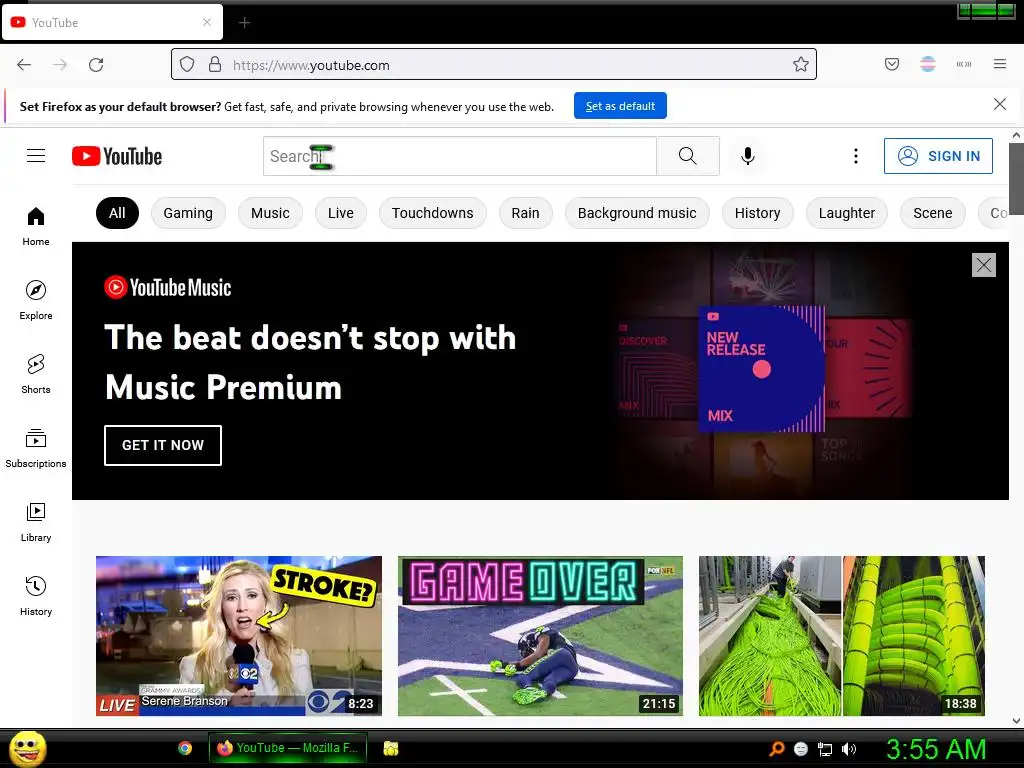Click the toolbar extension icon beside avatar
This screenshot has width=1024, height=768.
pos(964,64)
